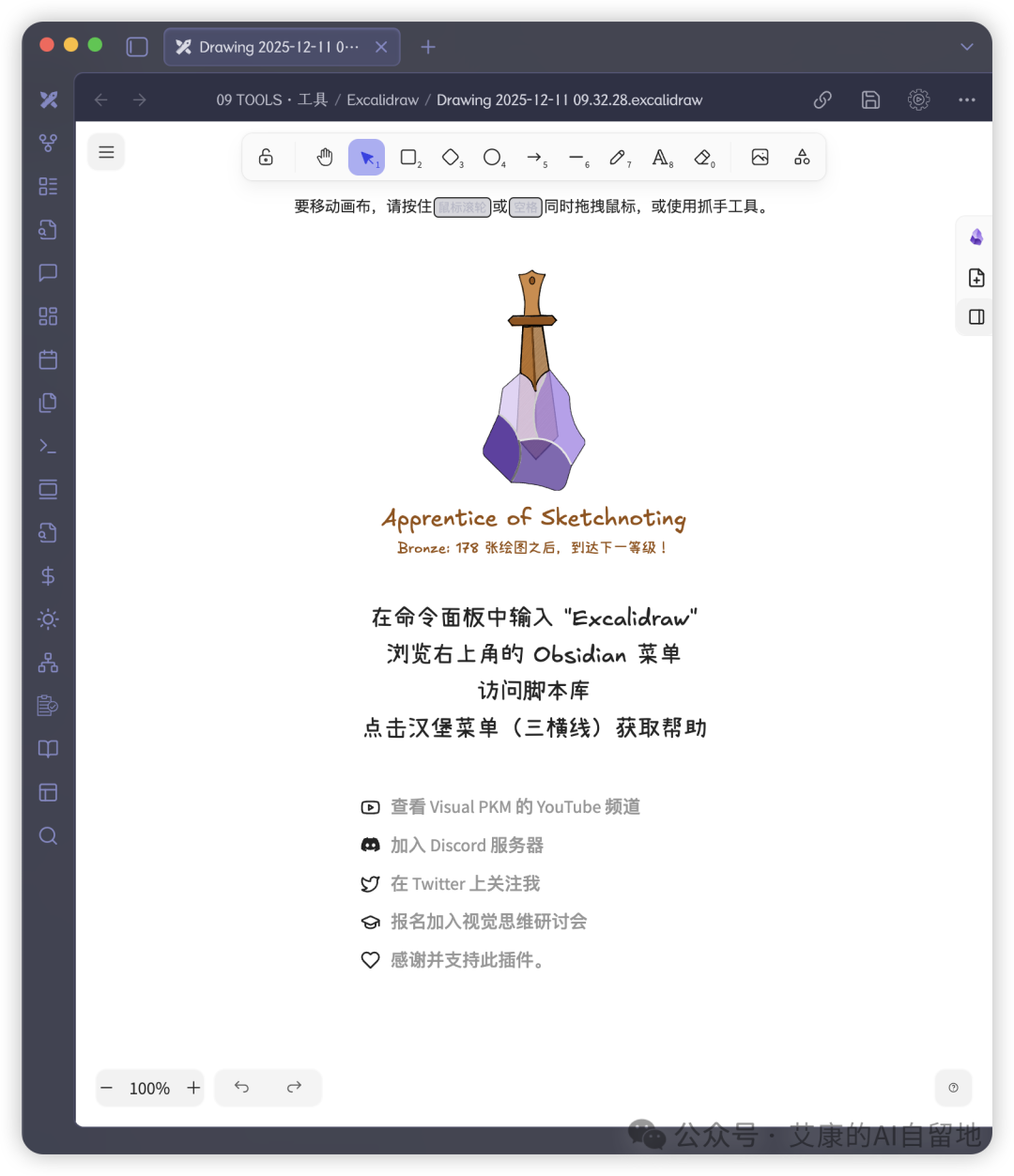Select the Selection arrow tool
Image resolution: width=1014 pixels, height=1176 pixels.
point(367,158)
